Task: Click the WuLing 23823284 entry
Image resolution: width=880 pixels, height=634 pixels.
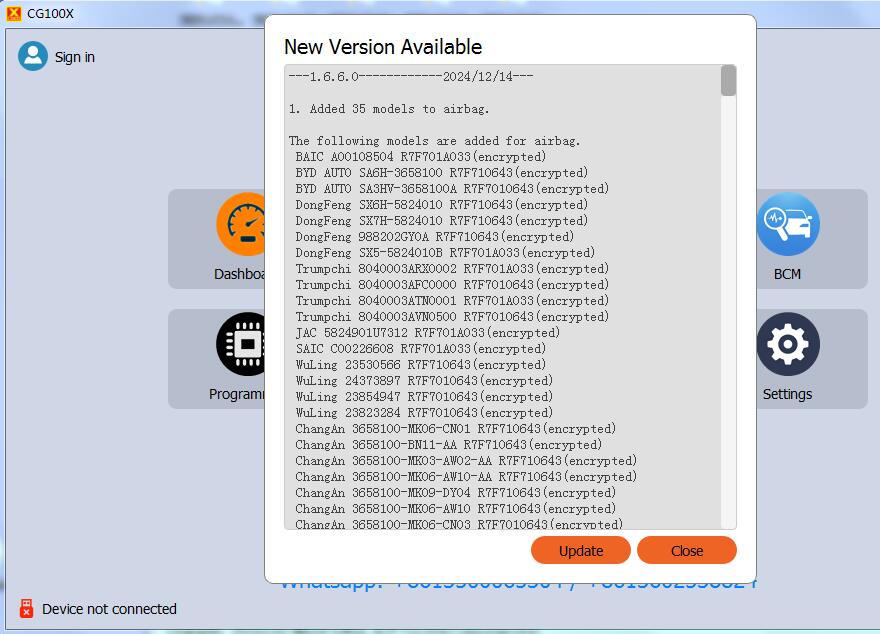Action: tap(424, 412)
